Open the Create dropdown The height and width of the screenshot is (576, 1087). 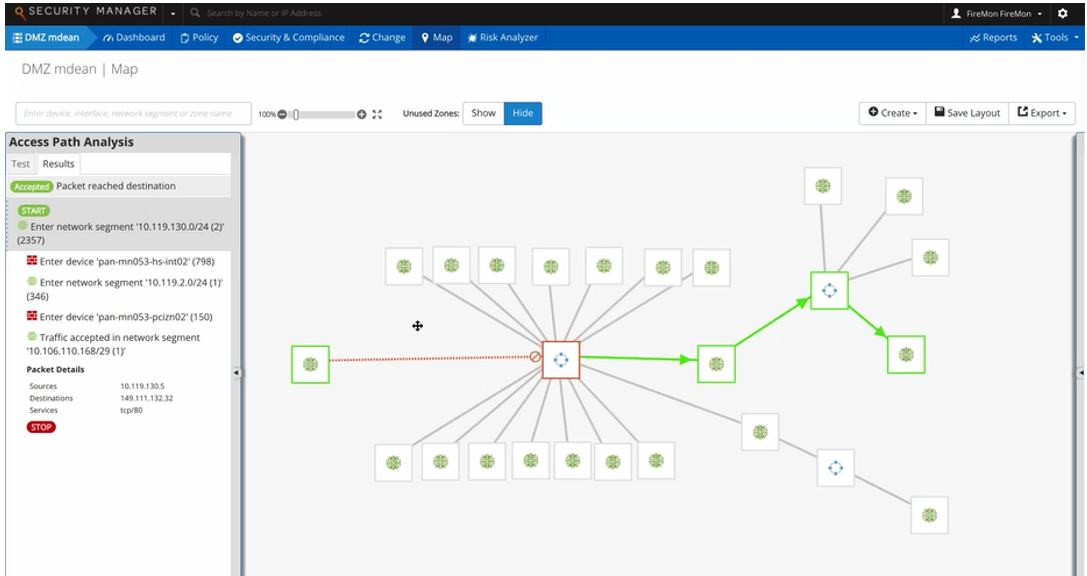pos(892,113)
